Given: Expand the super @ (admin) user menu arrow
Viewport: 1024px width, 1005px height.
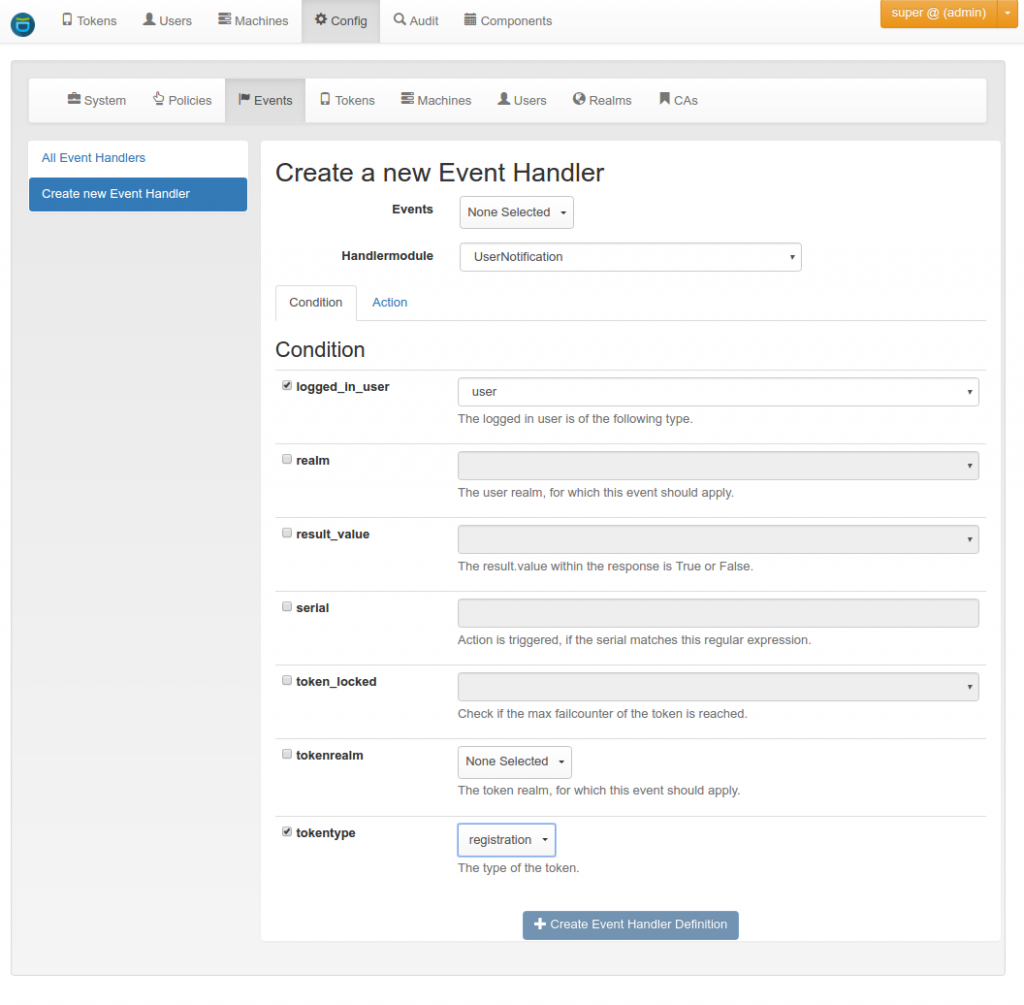Looking at the screenshot, I should (x=1008, y=13).
